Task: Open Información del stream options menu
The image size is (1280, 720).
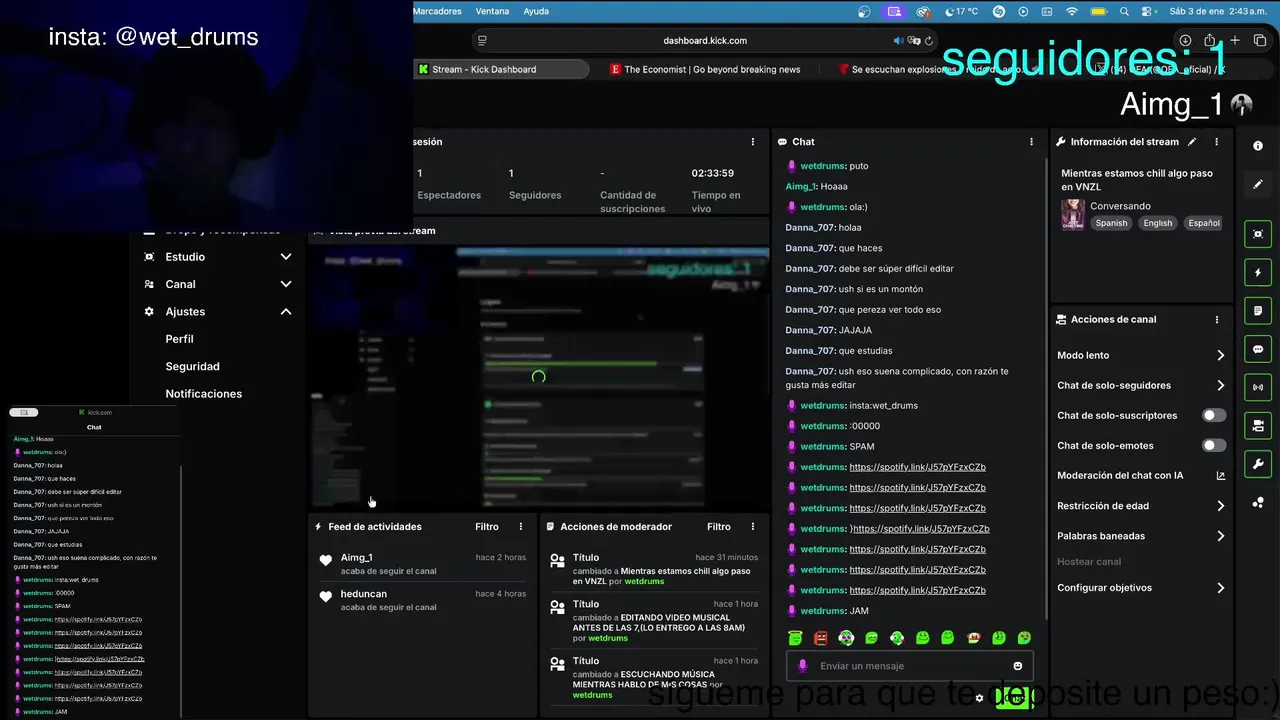Action: [x=1216, y=142]
